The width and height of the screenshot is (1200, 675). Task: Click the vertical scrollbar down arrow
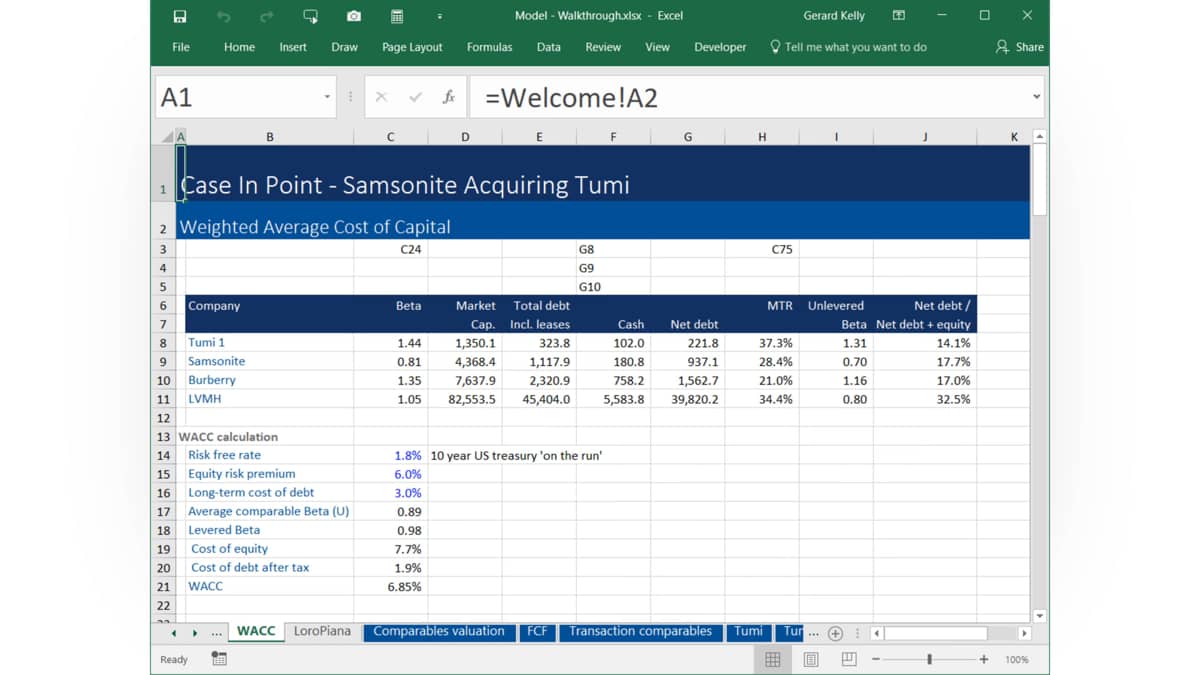click(1039, 616)
